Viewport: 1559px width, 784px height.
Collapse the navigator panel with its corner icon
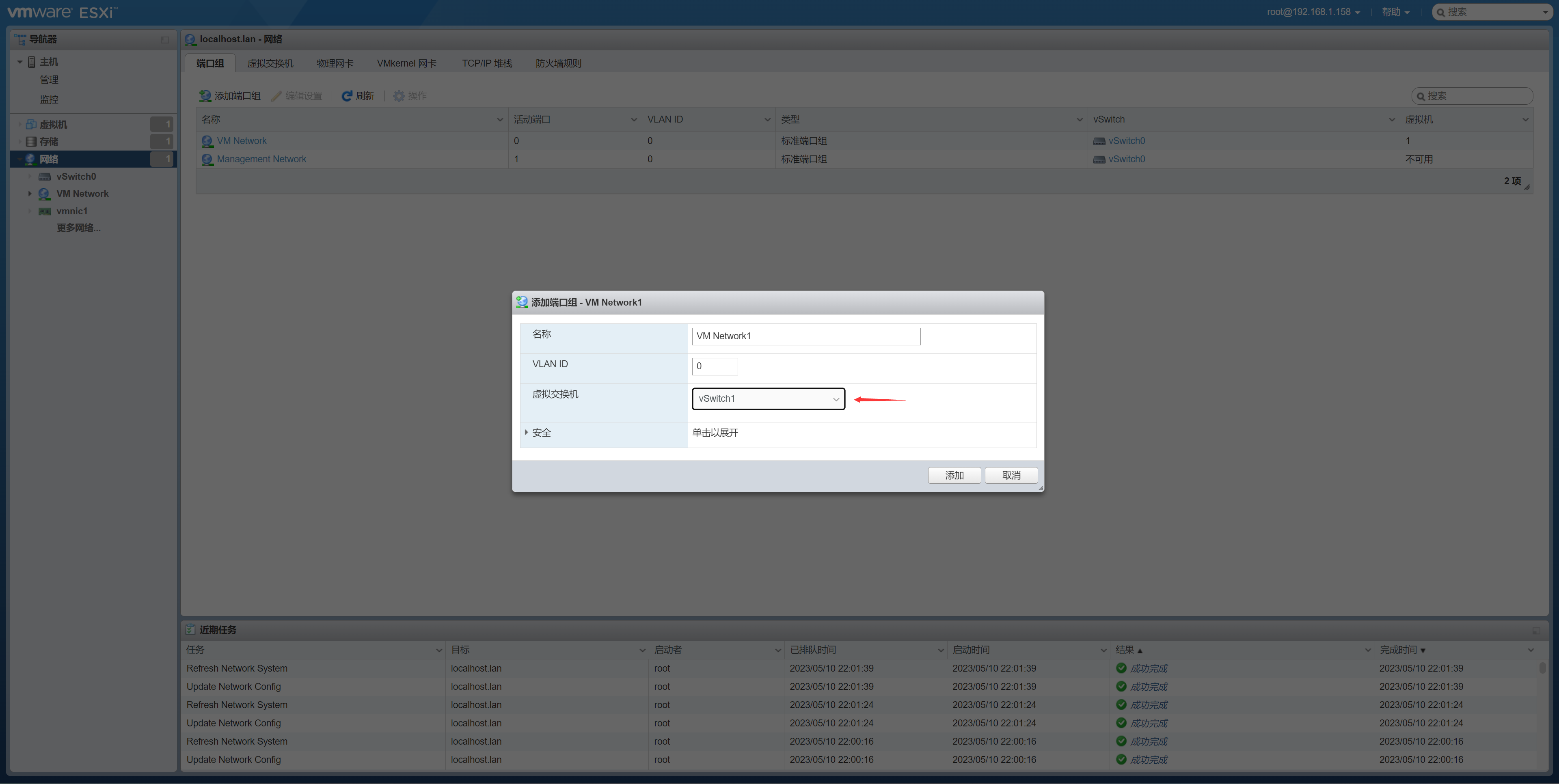(164, 39)
